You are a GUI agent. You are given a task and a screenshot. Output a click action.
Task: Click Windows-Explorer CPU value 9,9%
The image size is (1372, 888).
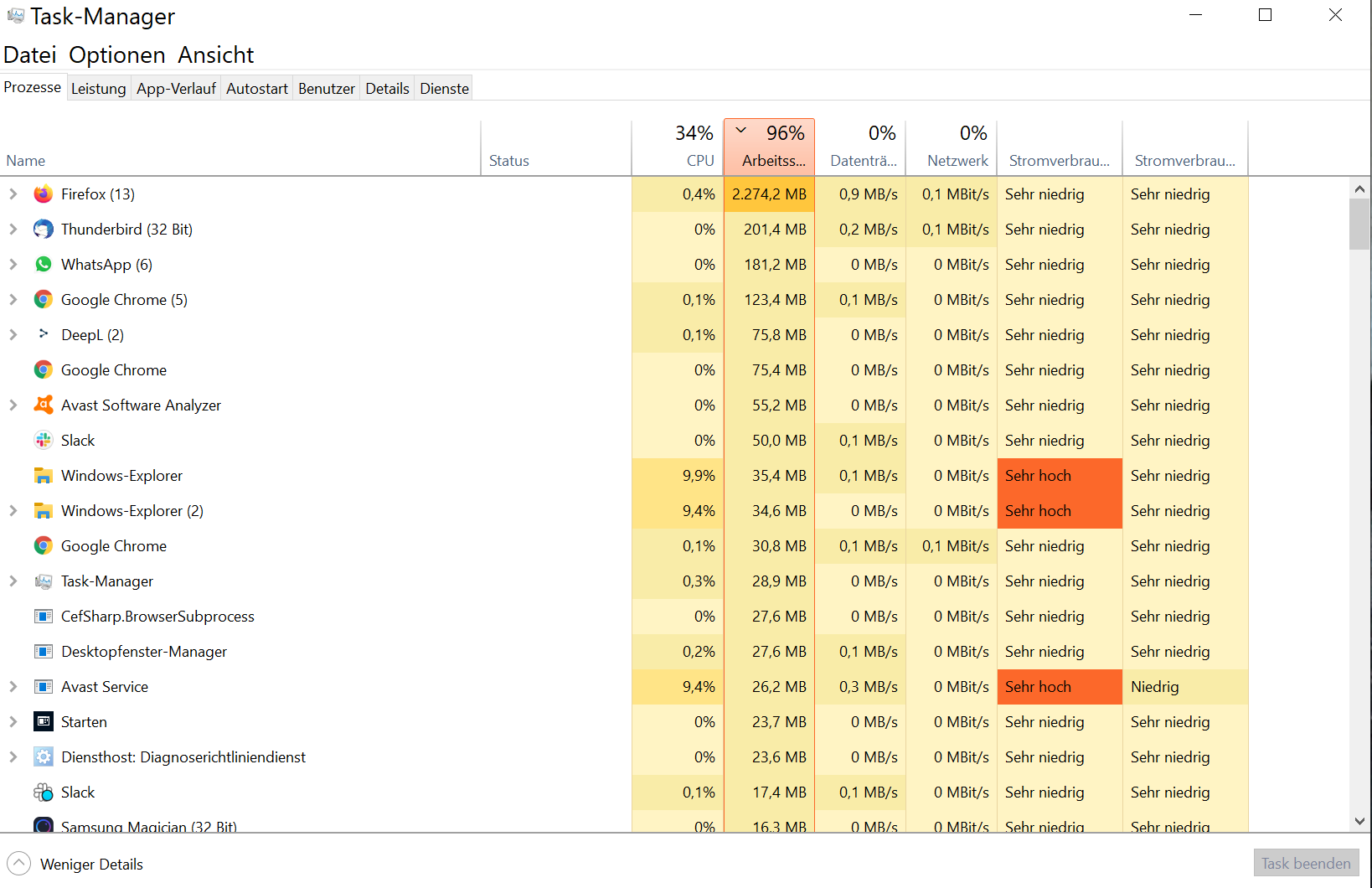pyautogui.click(x=678, y=476)
